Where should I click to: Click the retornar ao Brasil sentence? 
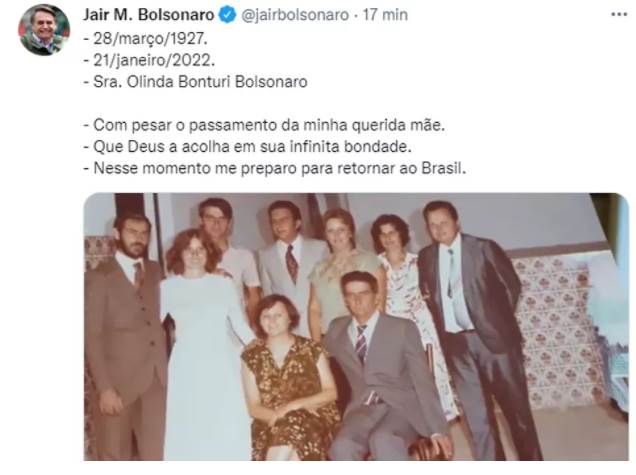(x=275, y=168)
